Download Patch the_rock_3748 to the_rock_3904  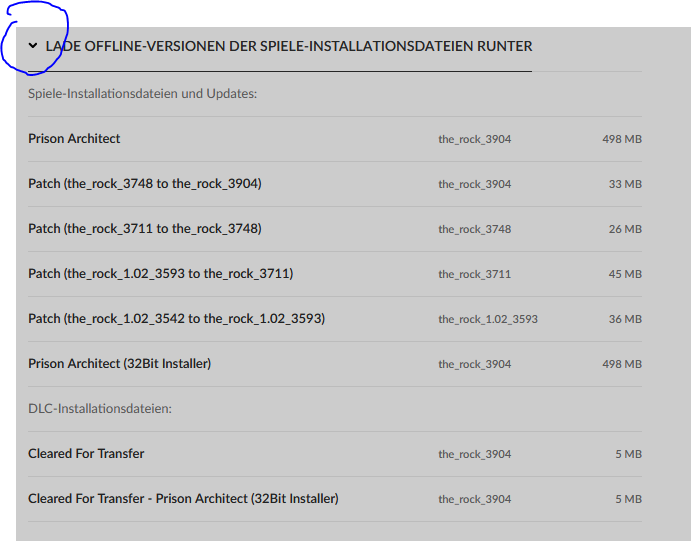145,184
